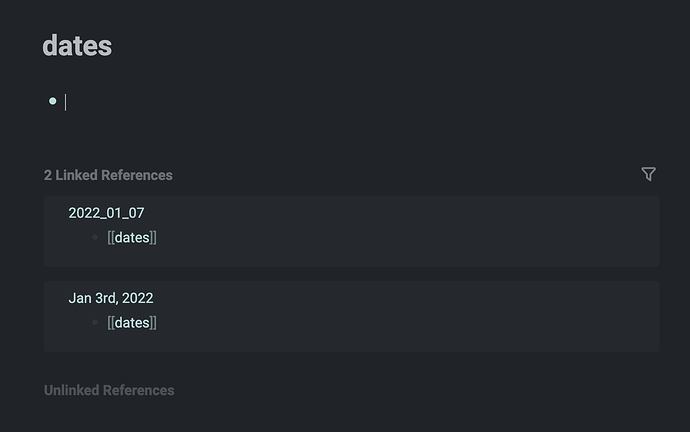This screenshot has height=432, width=690.
Task: Open the Jan 3rd, 2022 journal page
Action: (111, 298)
